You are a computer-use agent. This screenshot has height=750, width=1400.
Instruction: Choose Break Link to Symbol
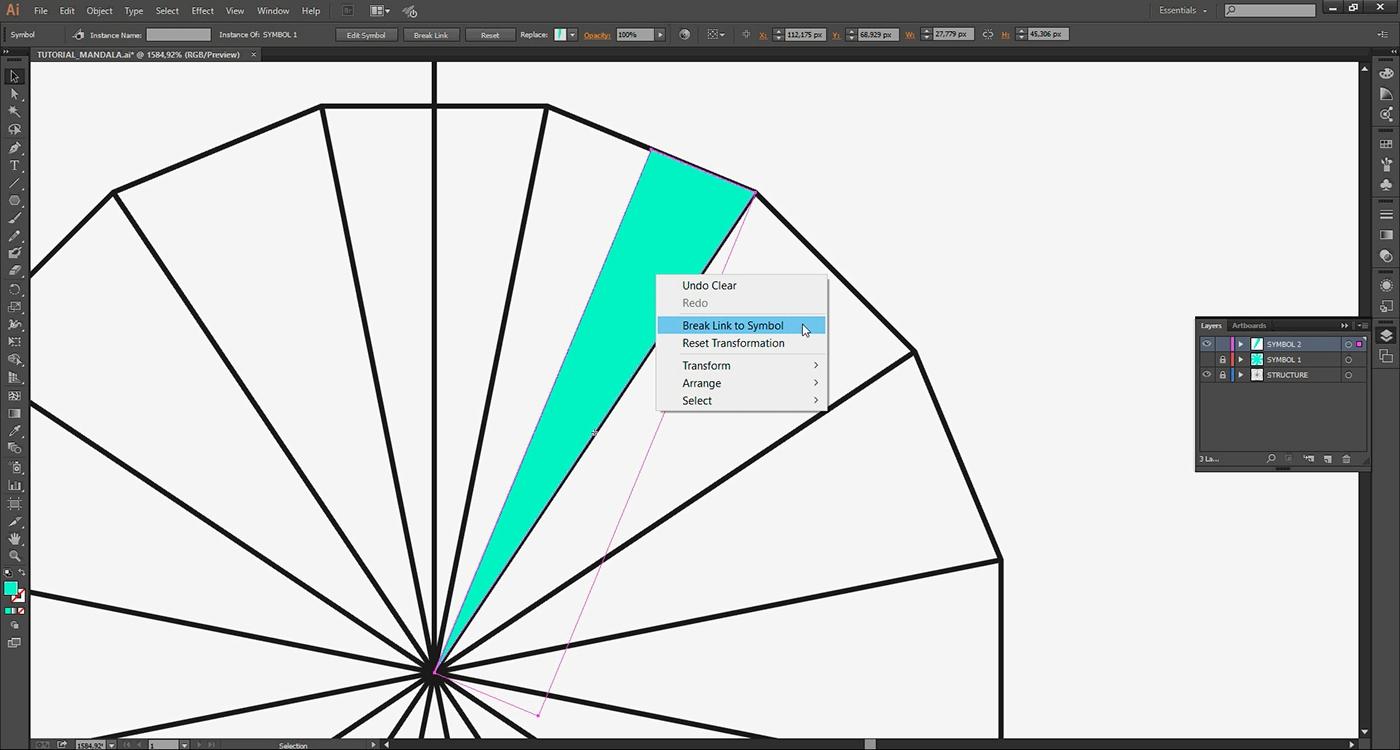click(740, 325)
